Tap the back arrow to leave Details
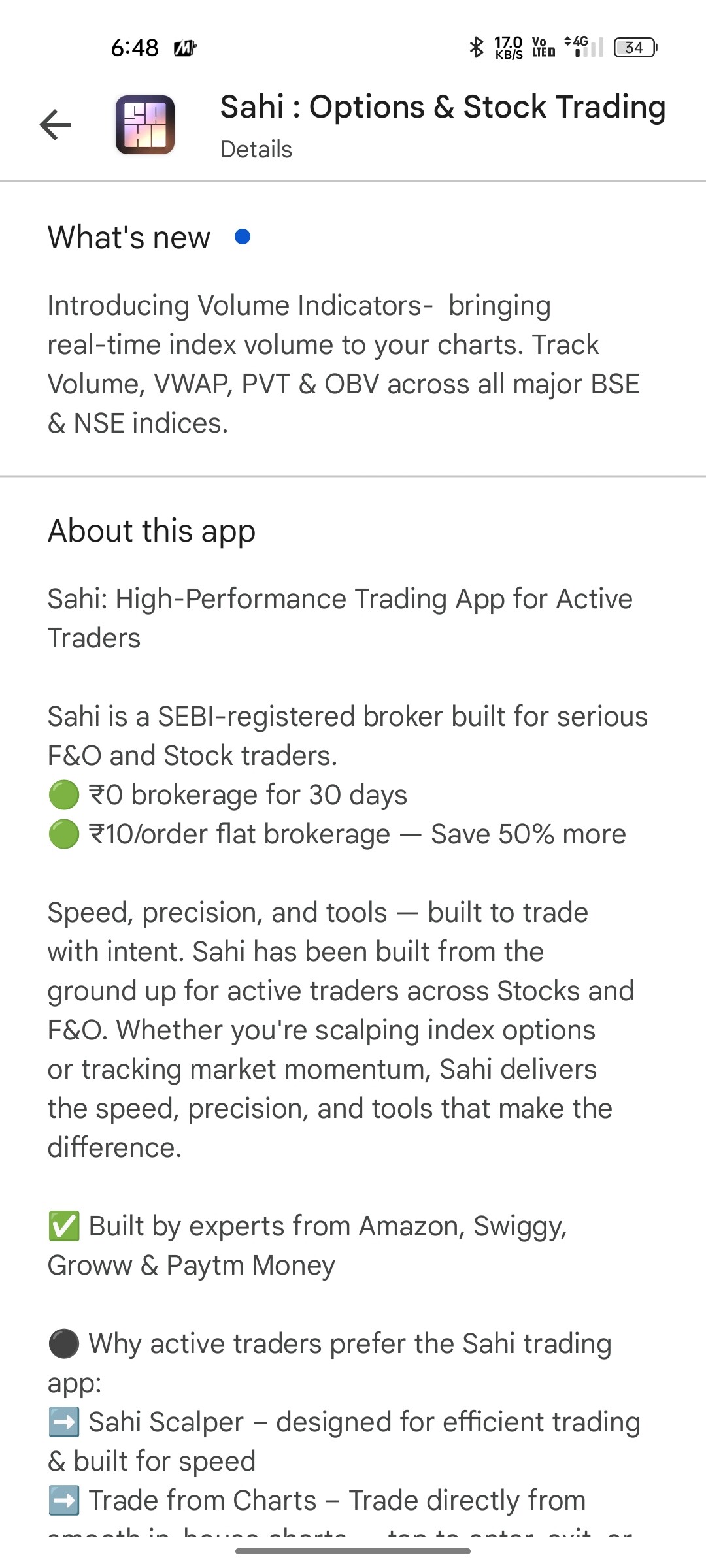This screenshot has height=1568, width=706. [55, 125]
